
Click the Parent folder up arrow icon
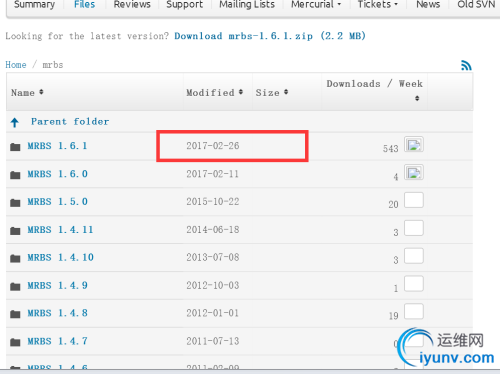click(x=15, y=123)
